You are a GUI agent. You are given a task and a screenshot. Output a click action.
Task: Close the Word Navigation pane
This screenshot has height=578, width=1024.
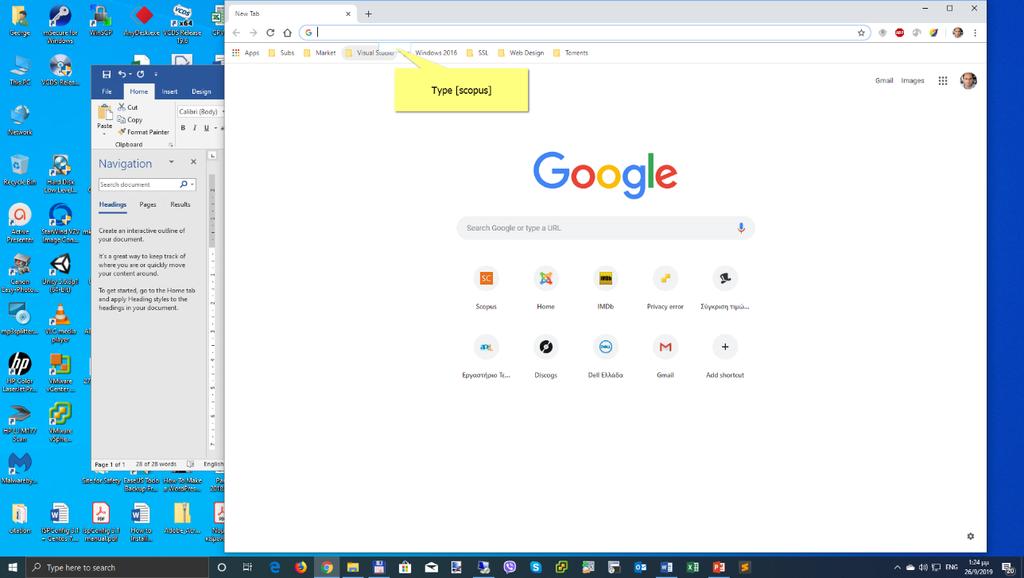(193, 162)
